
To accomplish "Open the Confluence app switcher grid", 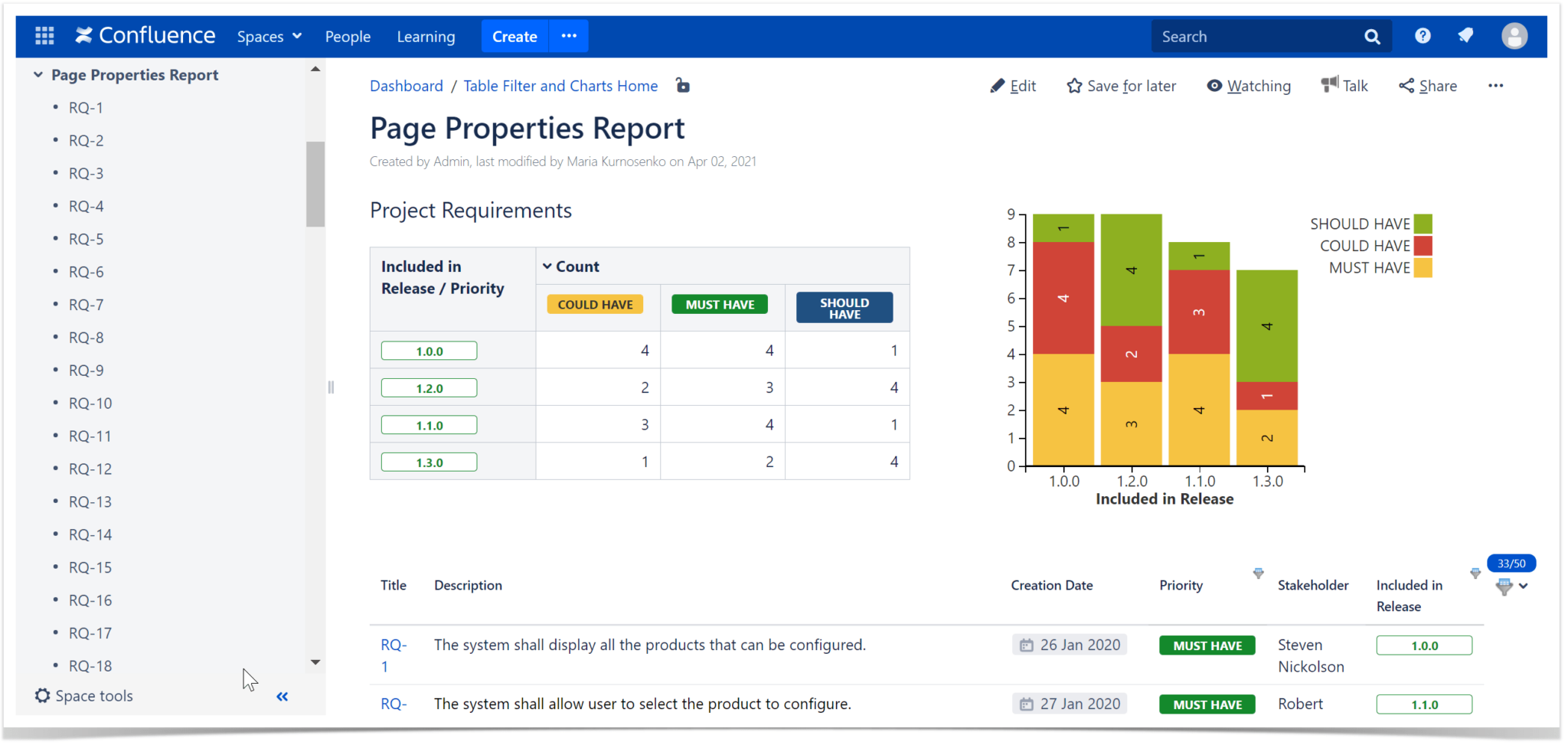I will [44, 35].
